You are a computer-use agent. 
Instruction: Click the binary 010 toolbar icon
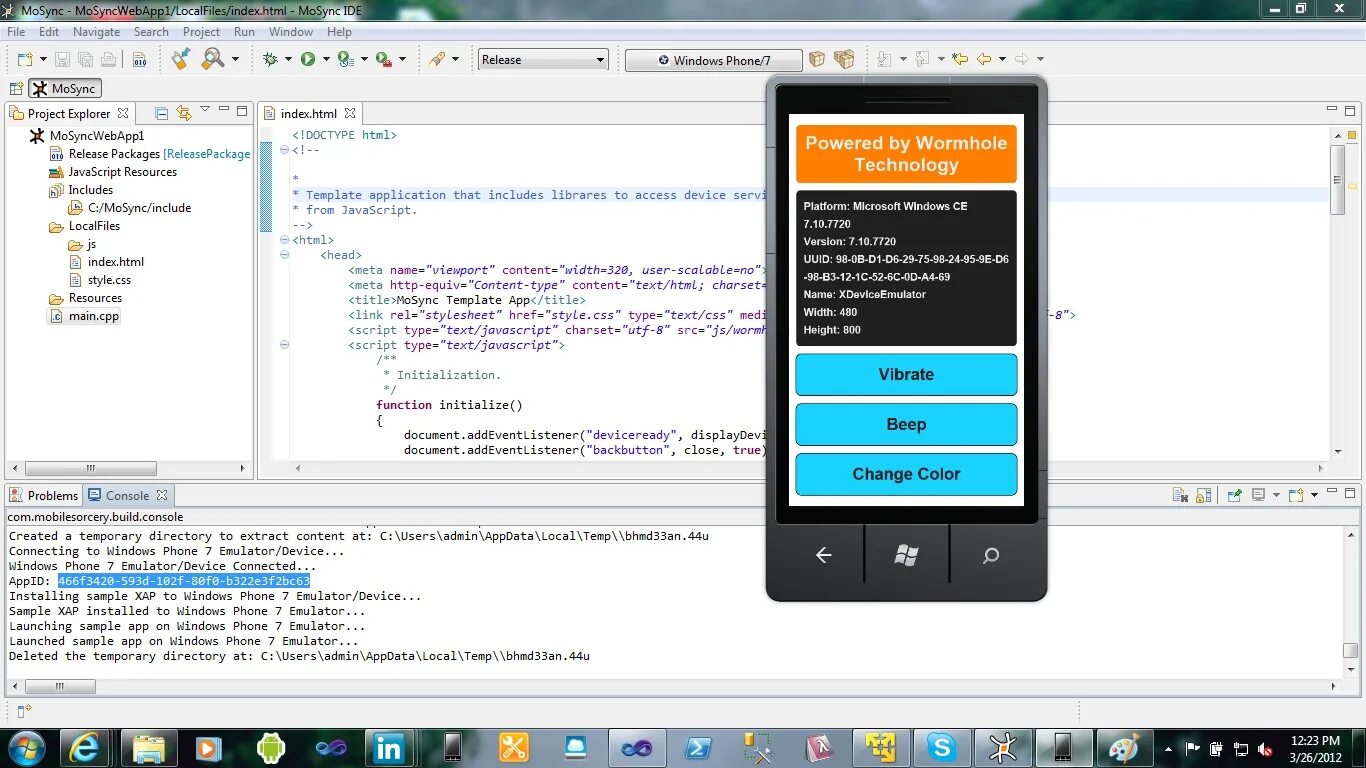pyautogui.click(x=140, y=60)
